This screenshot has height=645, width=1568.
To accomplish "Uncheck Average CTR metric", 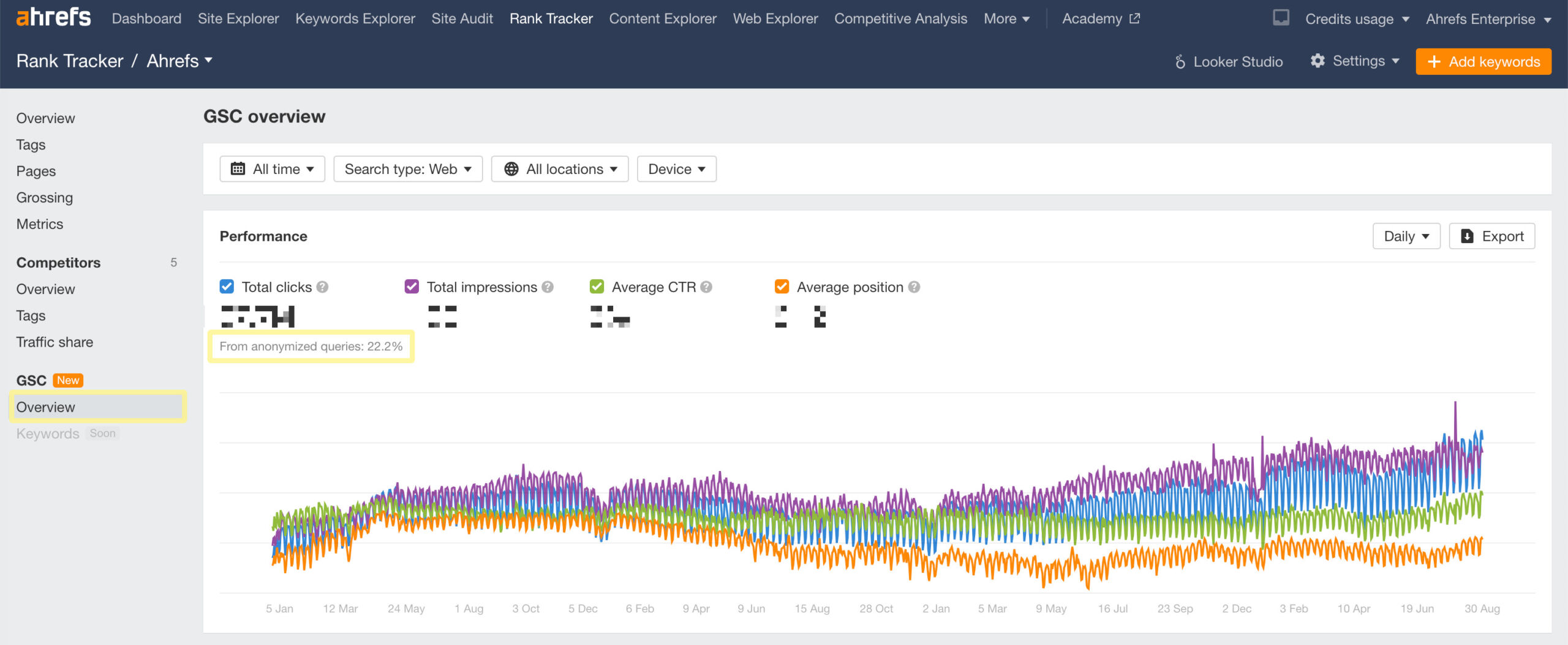I will [x=597, y=287].
